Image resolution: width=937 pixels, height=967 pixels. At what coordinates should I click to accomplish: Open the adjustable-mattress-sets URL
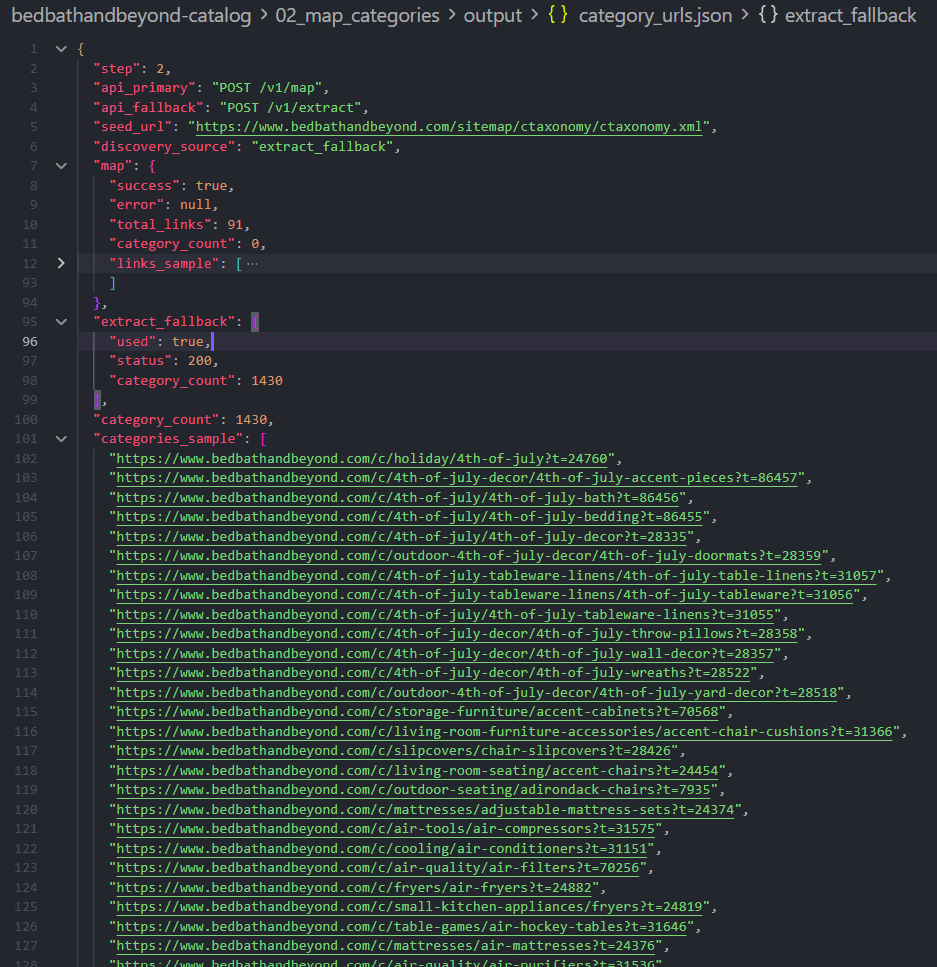coord(425,809)
